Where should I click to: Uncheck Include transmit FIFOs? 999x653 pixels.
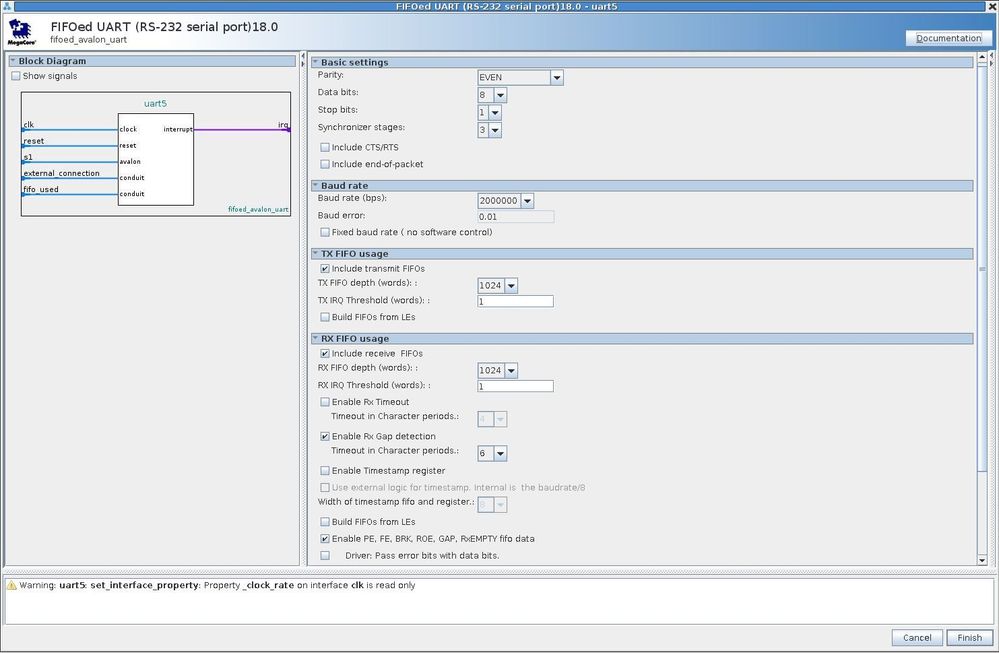tap(325, 269)
